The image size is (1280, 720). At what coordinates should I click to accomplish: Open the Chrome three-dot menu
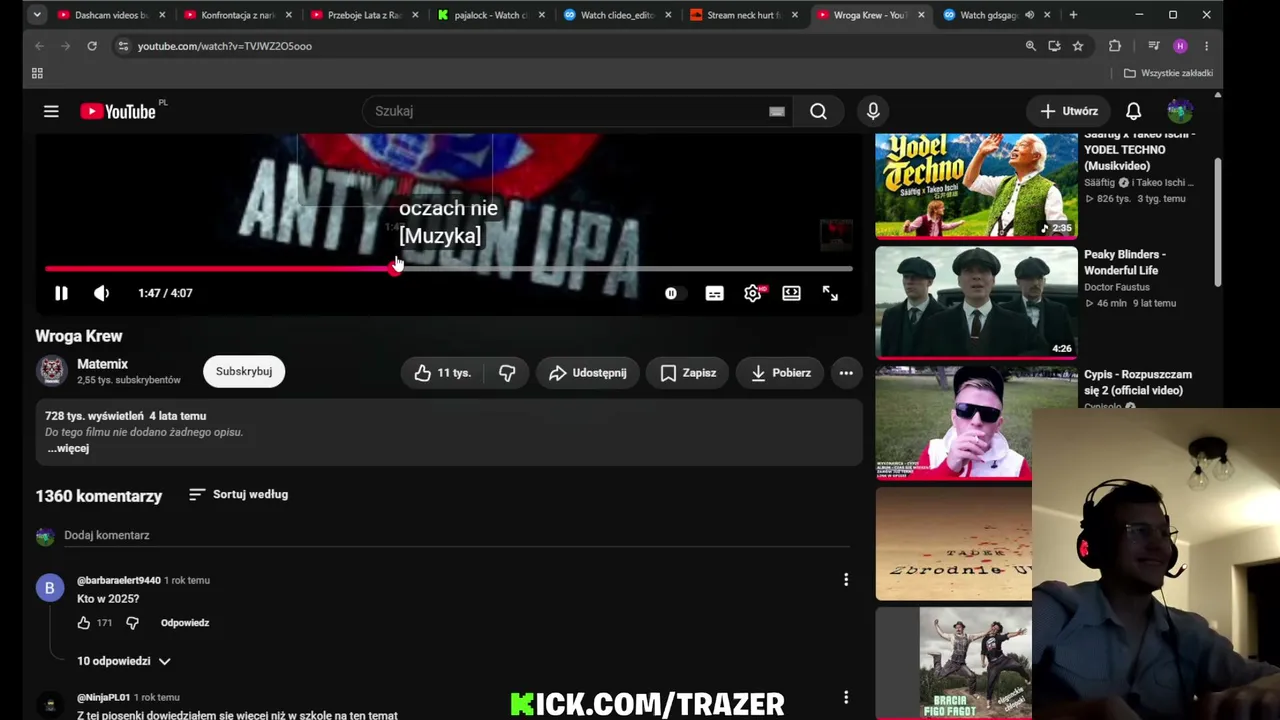pos(1206,46)
